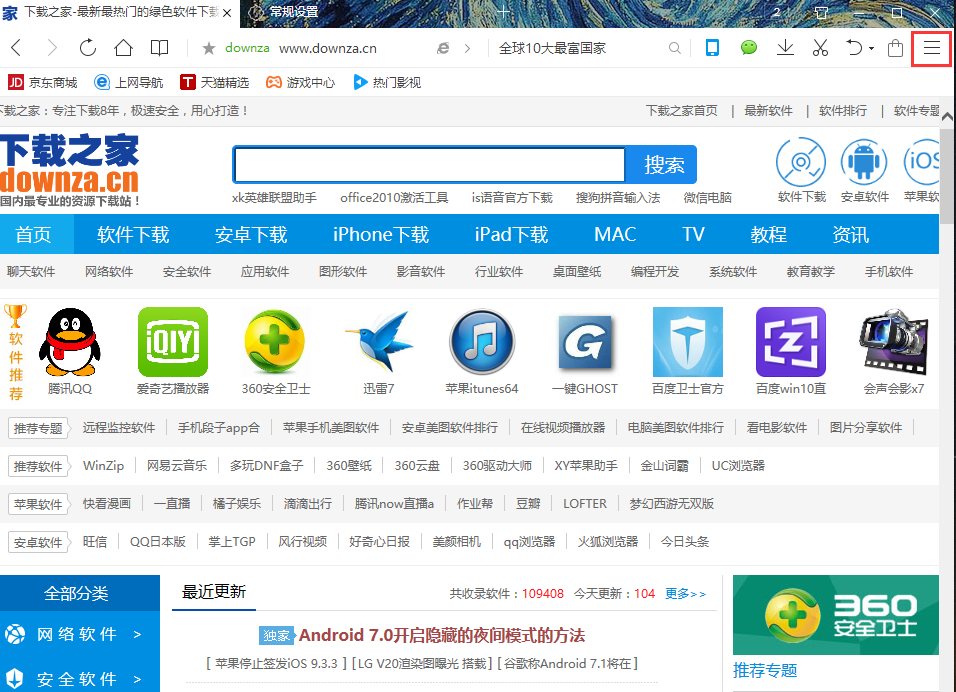Select the 腾讯QQ software icon
Image resolution: width=956 pixels, height=692 pixels.
click(69, 341)
